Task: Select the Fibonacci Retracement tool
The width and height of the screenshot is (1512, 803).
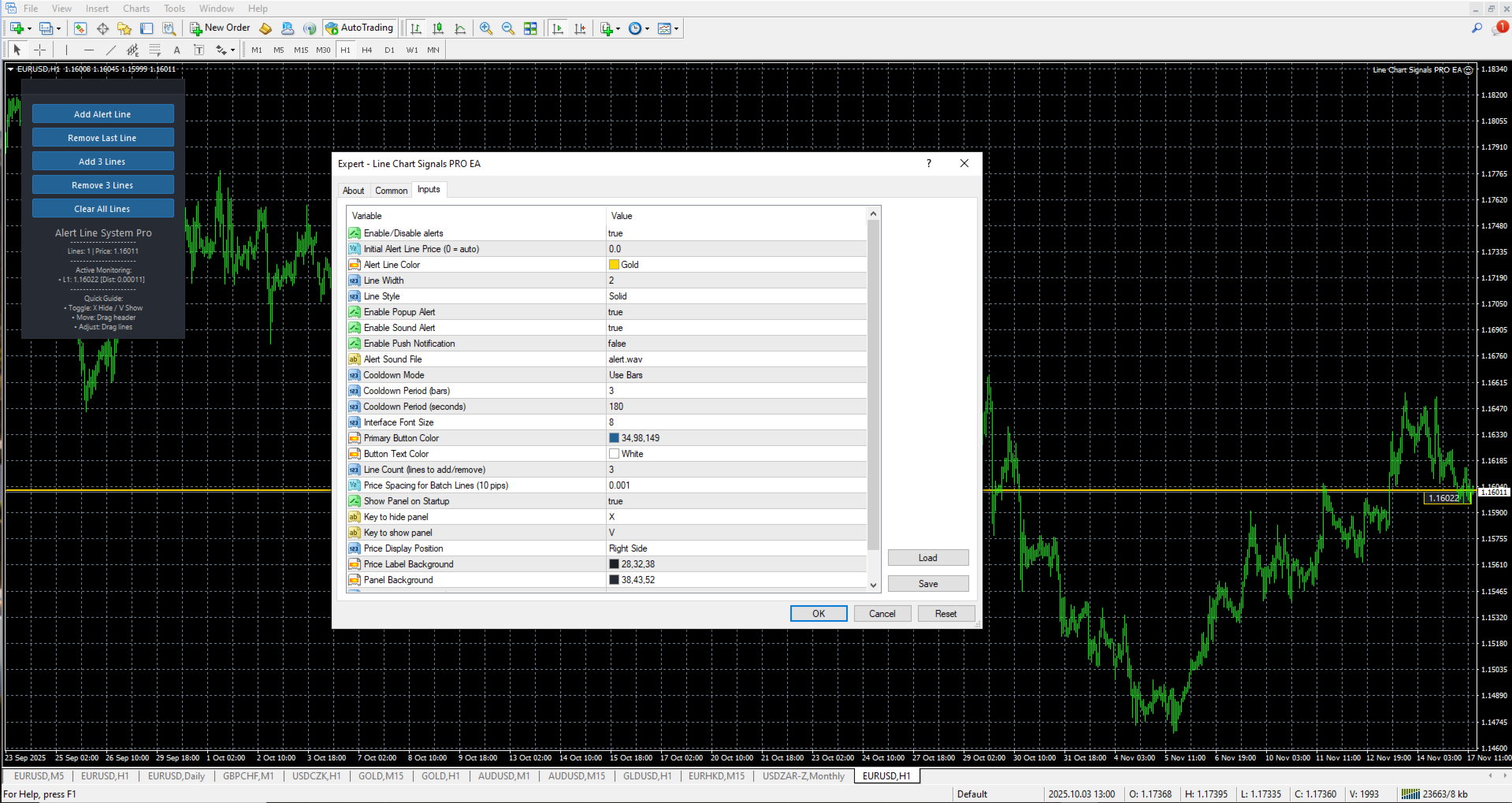Action: pos(155,50)
